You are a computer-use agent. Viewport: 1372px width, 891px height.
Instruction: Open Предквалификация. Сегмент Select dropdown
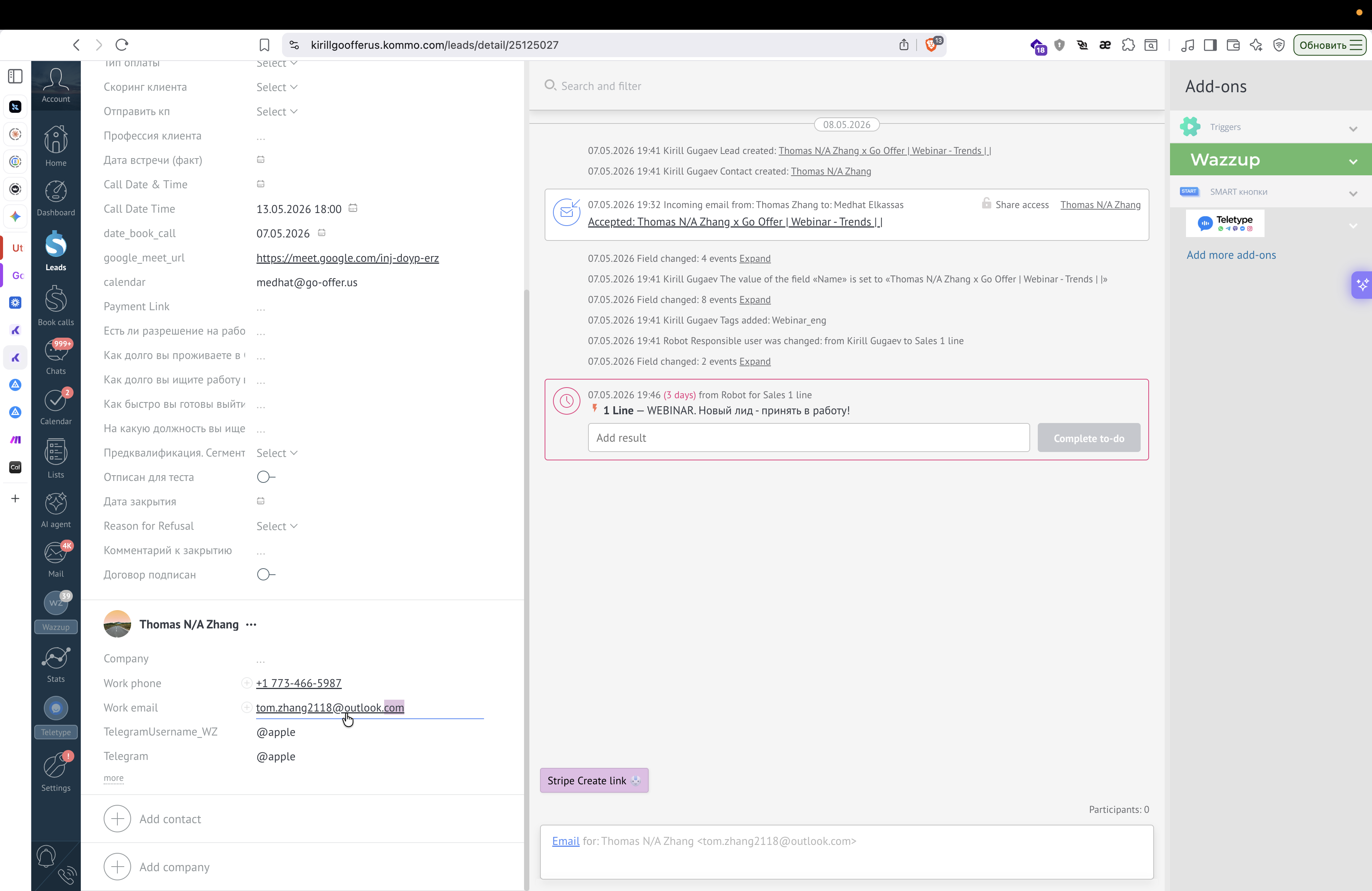click(277, 453)
